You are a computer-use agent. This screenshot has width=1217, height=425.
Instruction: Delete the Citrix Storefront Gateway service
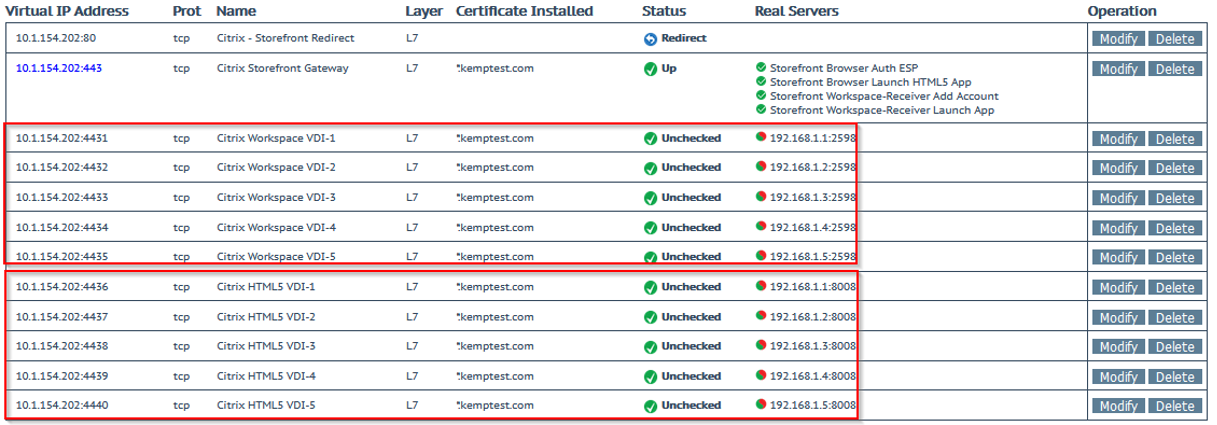[x=1174, y=69]
